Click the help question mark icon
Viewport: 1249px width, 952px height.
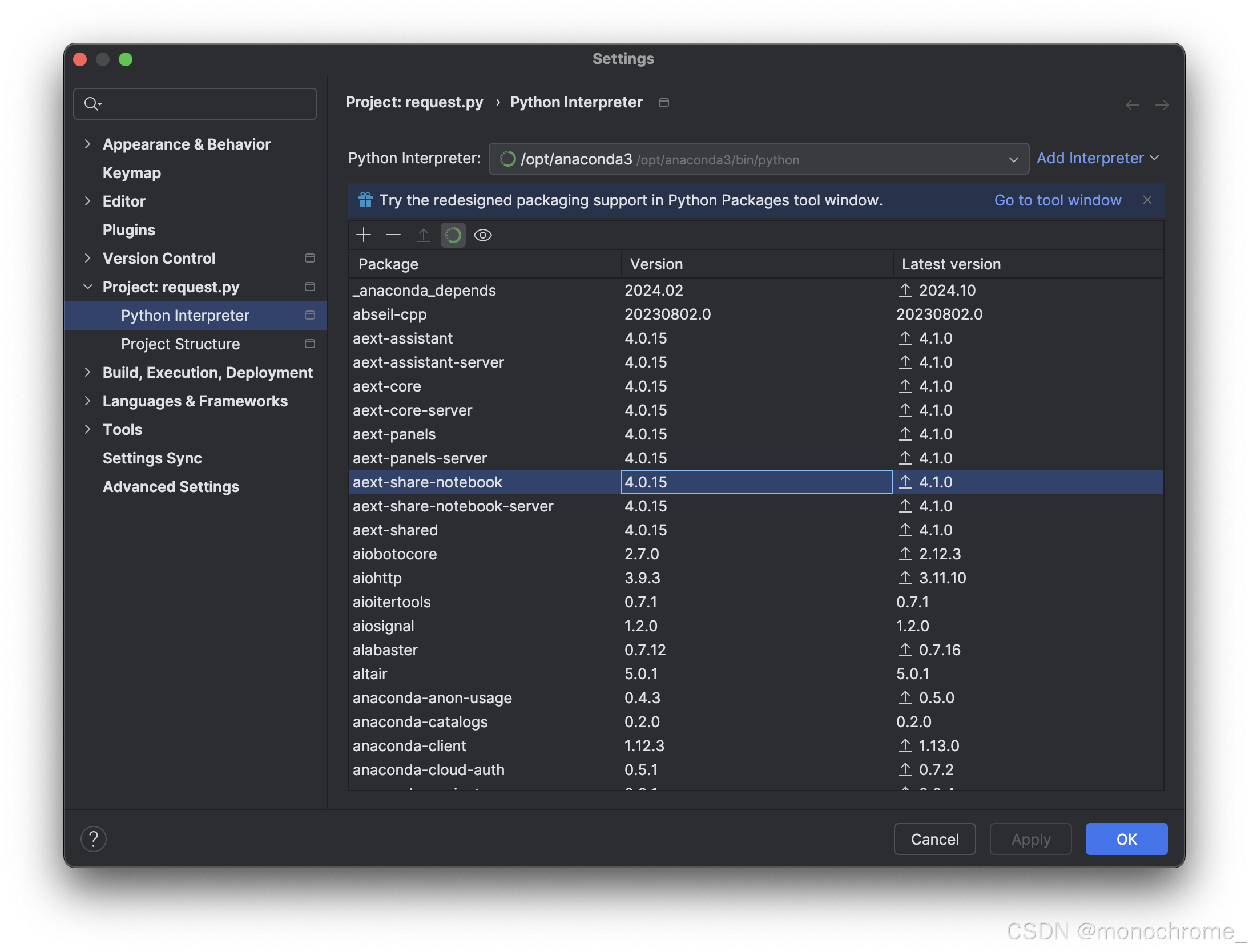[94, 839]
